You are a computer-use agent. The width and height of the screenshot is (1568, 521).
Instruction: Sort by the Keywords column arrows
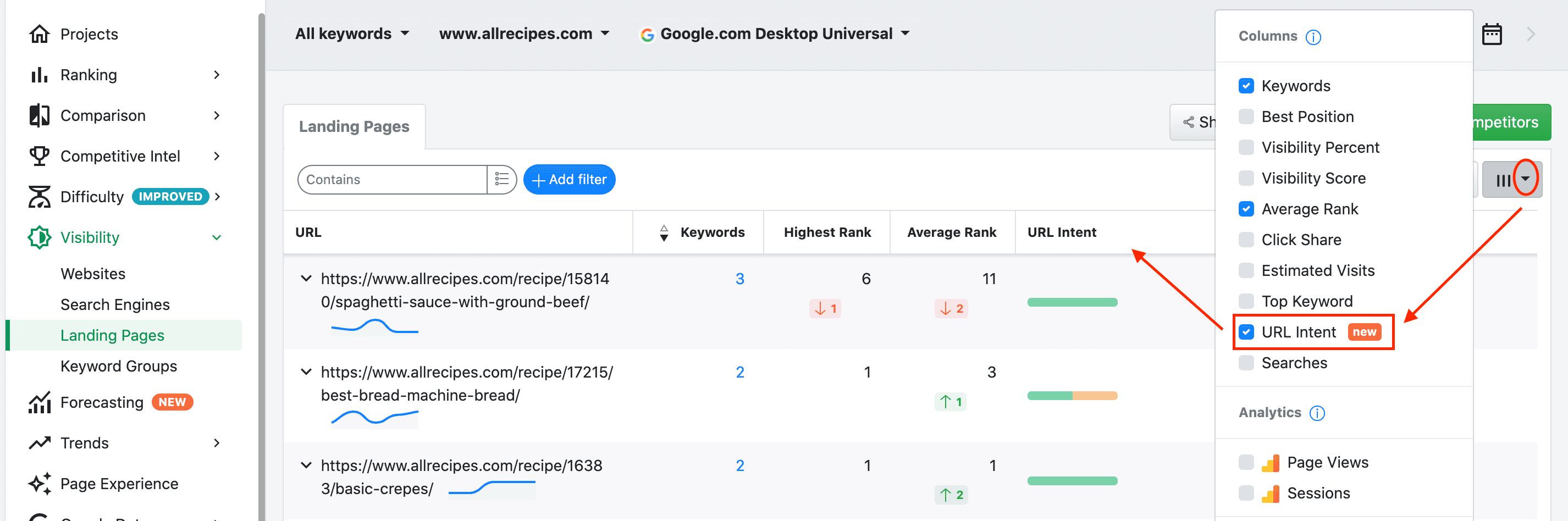[664, 232]
